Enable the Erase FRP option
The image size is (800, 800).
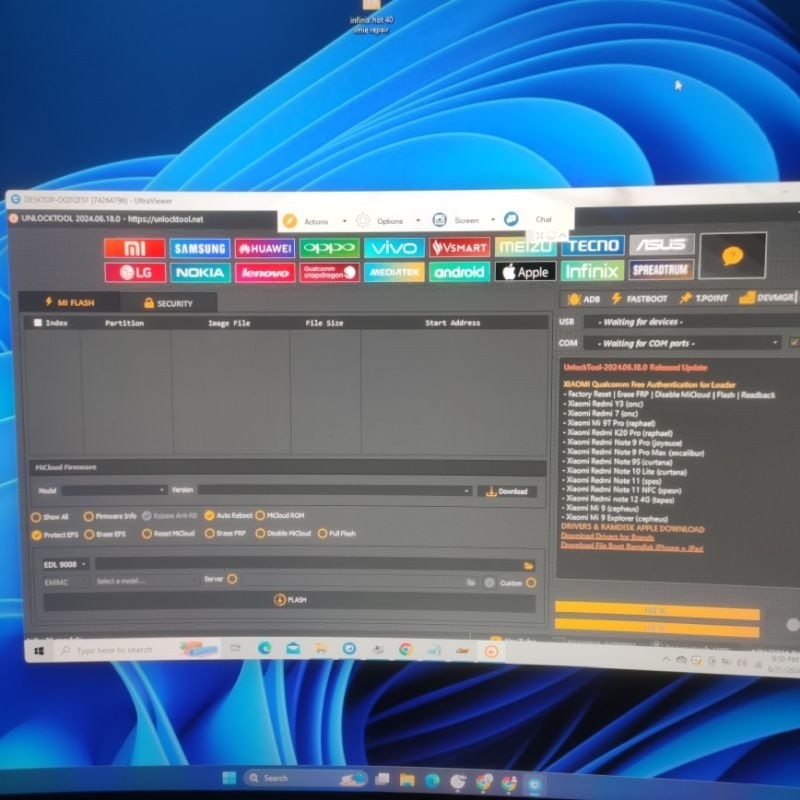(210, 534)
